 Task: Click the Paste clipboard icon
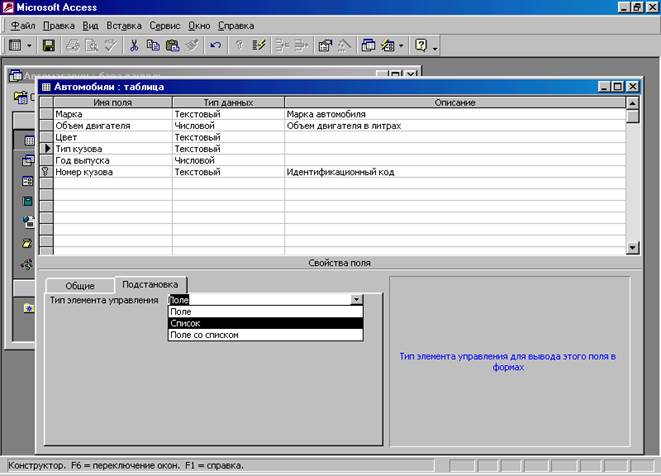[x=171, y=46]
